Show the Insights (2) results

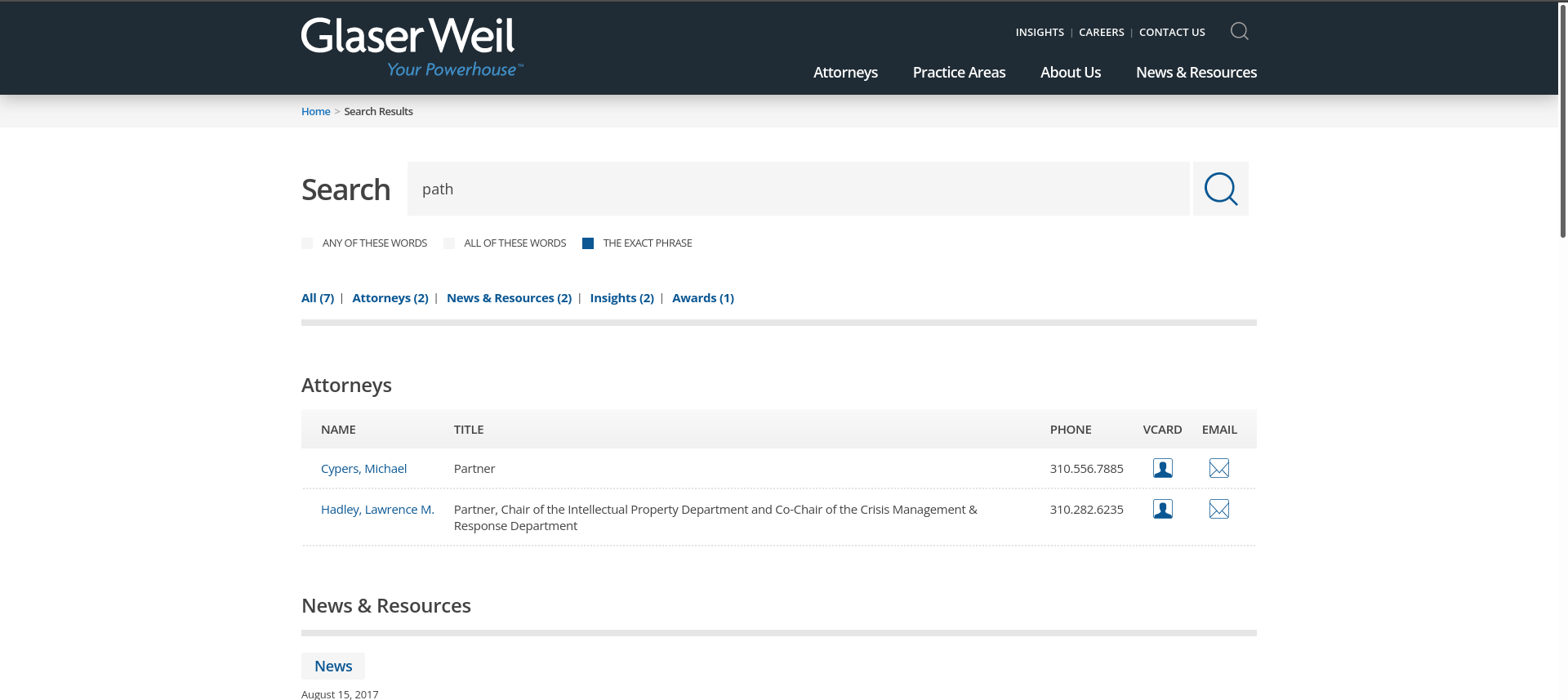tap(621, 298)
